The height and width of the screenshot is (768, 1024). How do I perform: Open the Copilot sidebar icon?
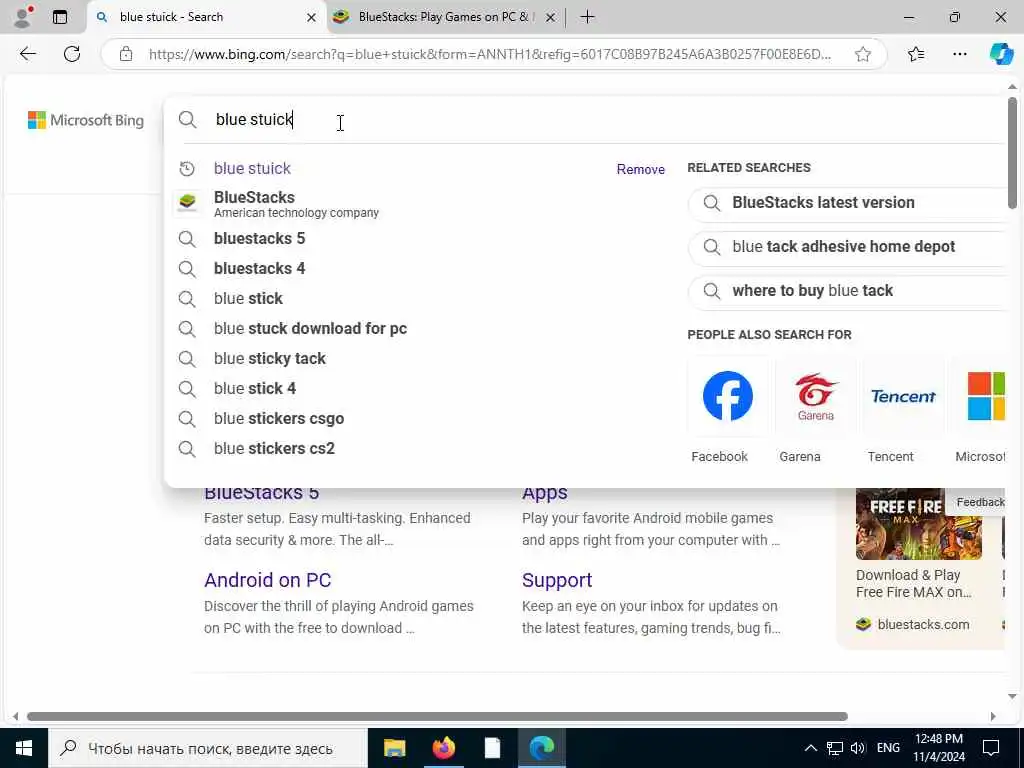[1000, 54]
